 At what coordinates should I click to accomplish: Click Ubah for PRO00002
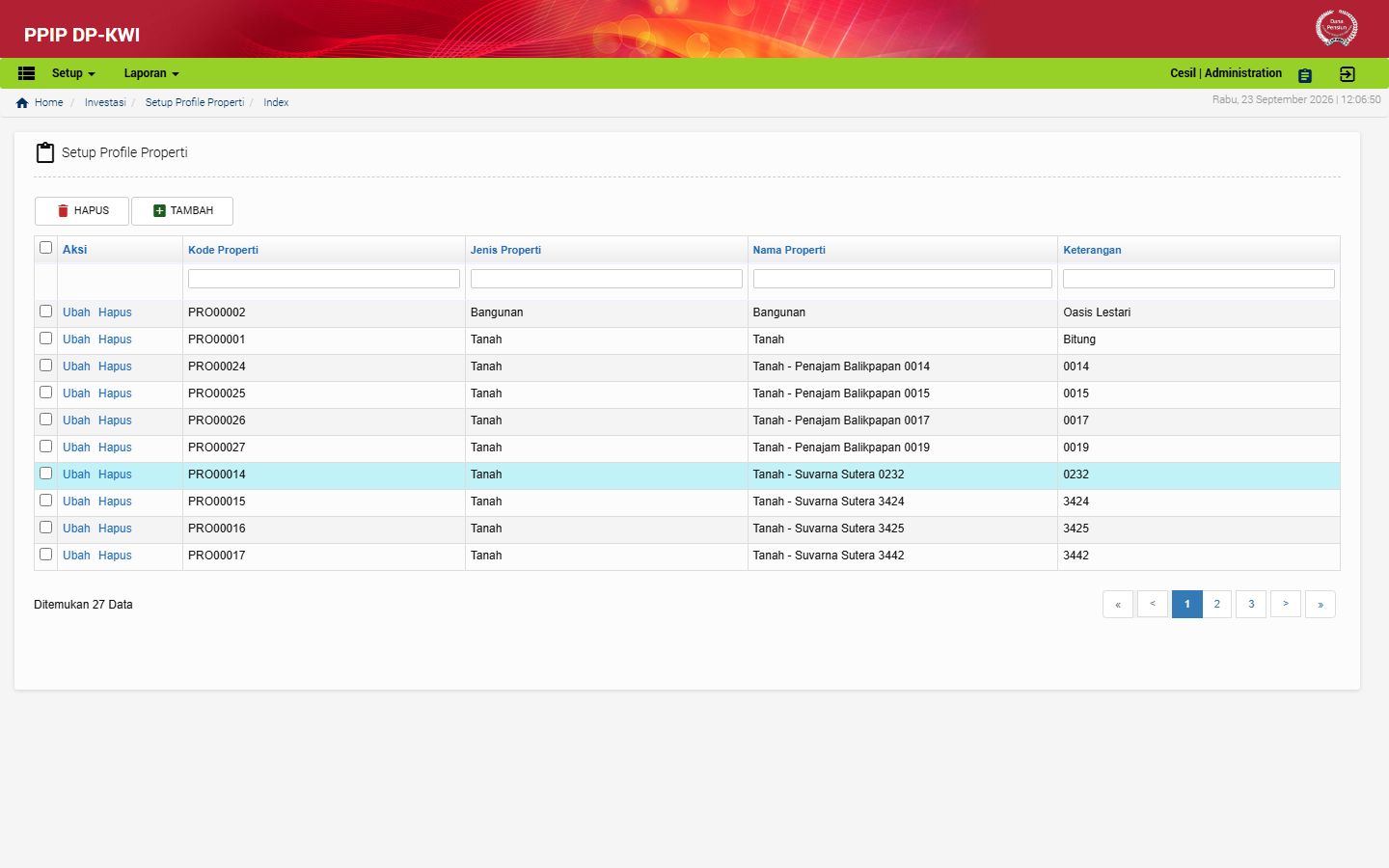pyautogui.click(x=76, y=312)
